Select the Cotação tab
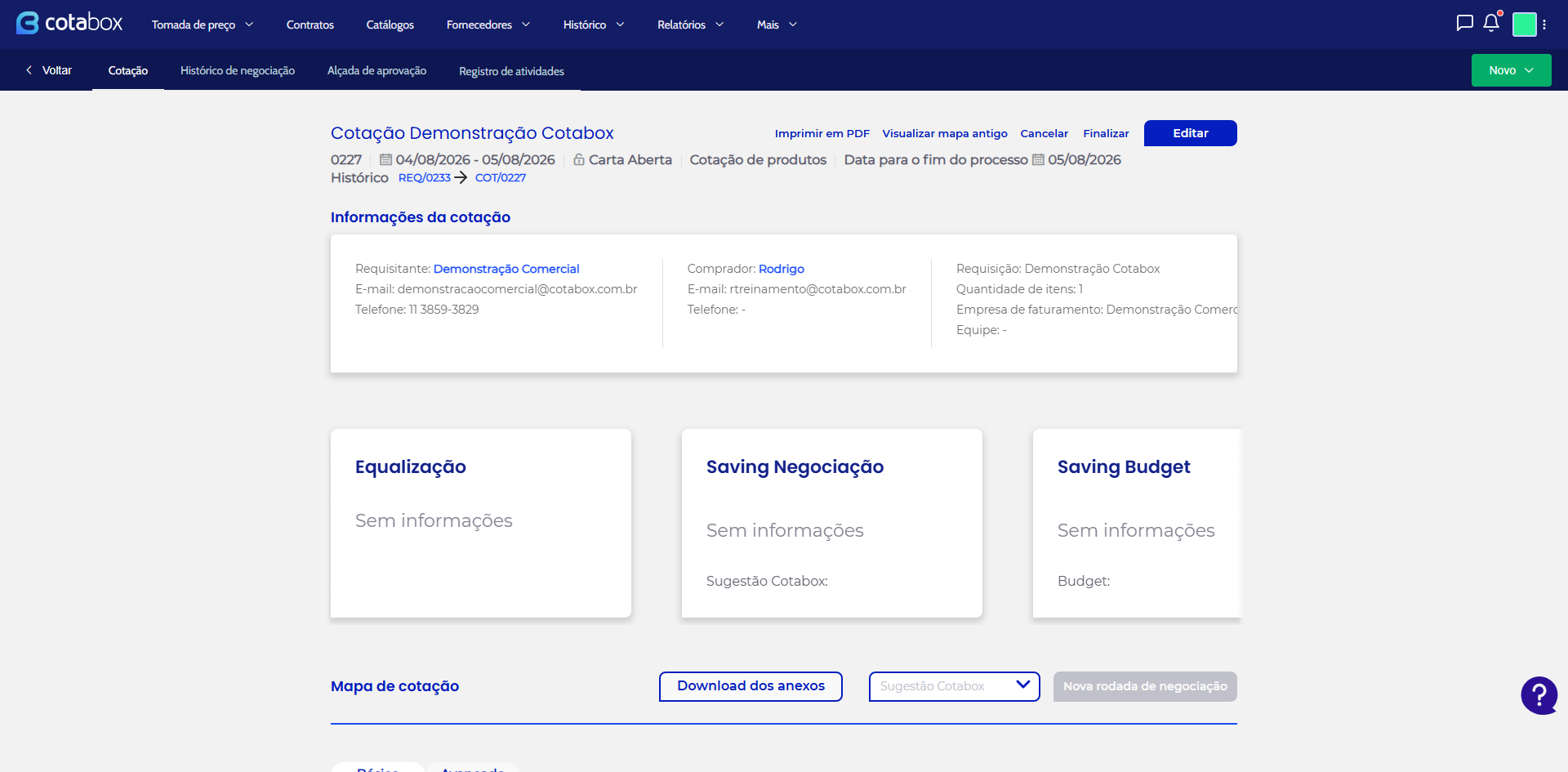Viewport: 1568px width, 772px height. [128, 70]
